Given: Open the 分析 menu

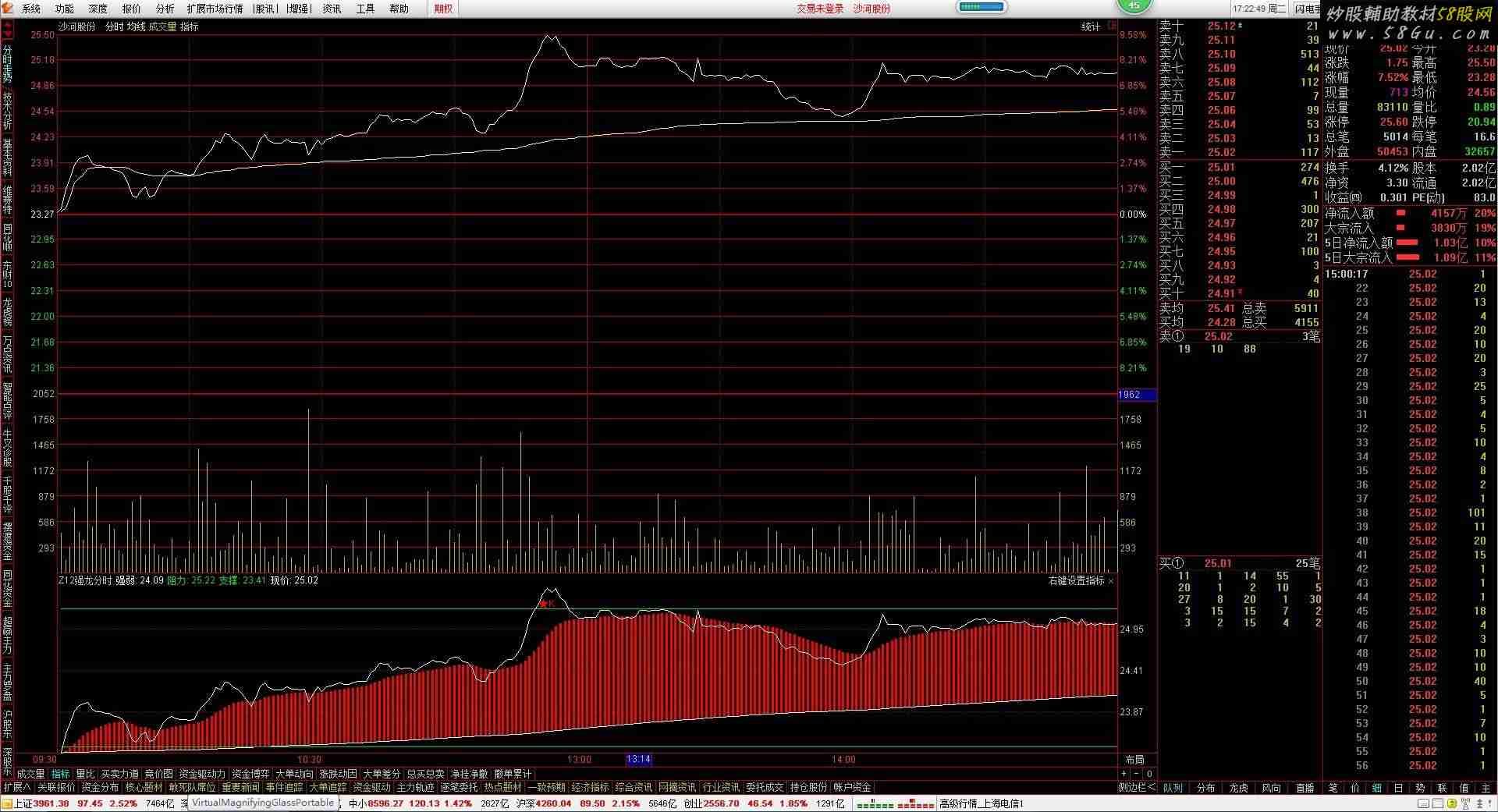Looking at the screenshot, I should tap(165, 9).
